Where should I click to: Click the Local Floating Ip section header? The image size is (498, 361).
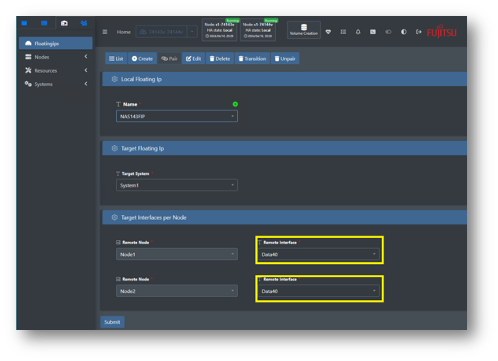pyautogui.click(x=284, y=79)
